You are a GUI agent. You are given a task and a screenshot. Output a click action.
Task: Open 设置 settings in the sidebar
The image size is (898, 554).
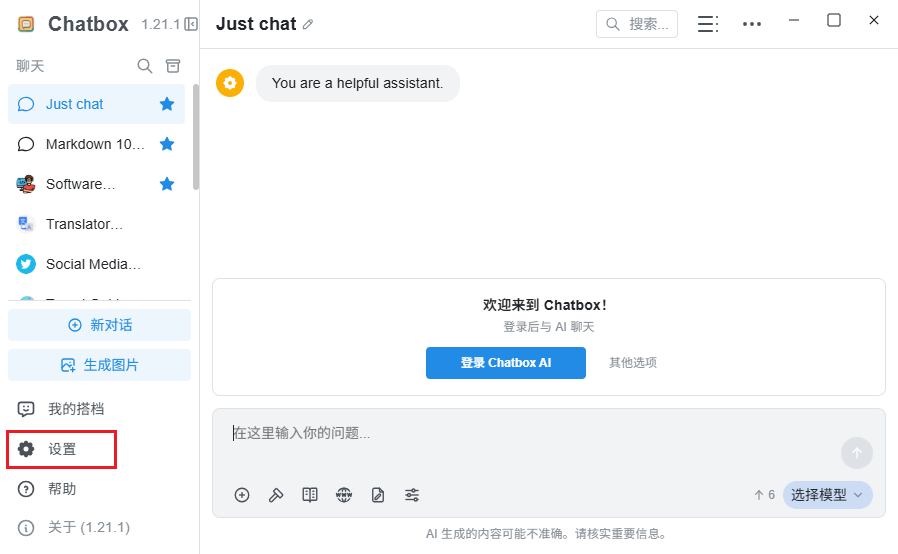coord(62,449)
